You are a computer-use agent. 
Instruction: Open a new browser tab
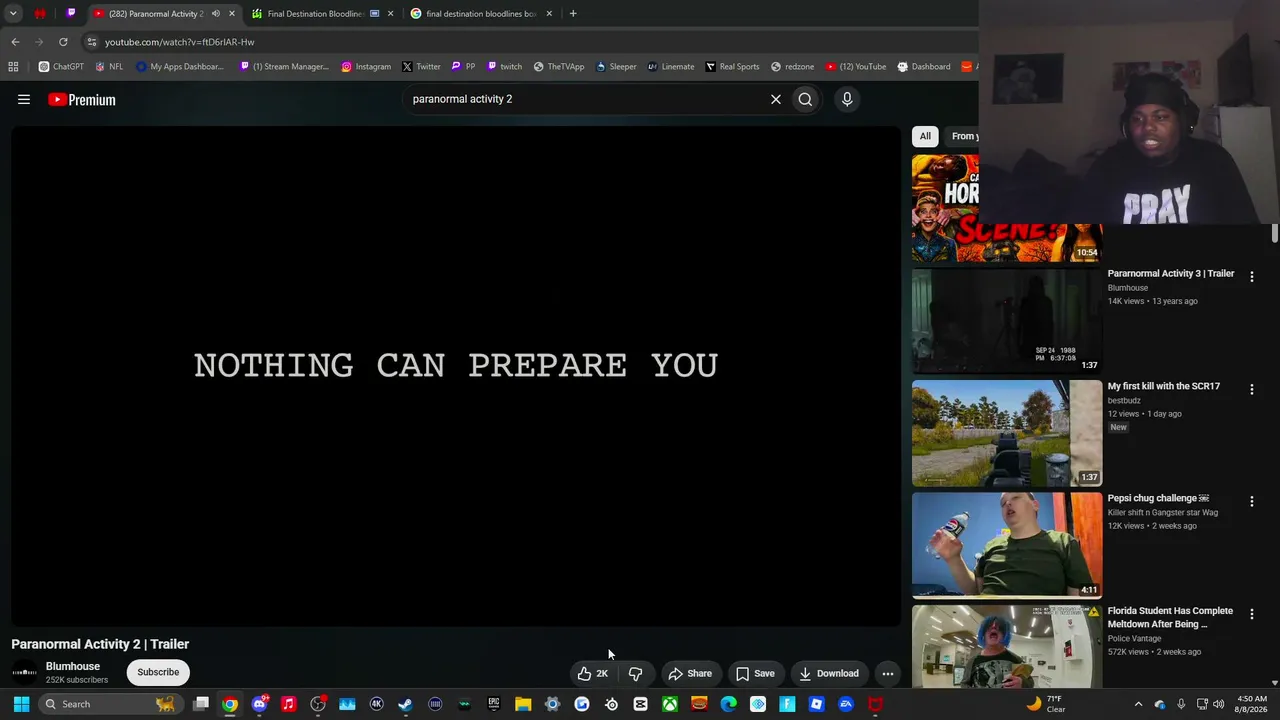(x=573, y=13)
